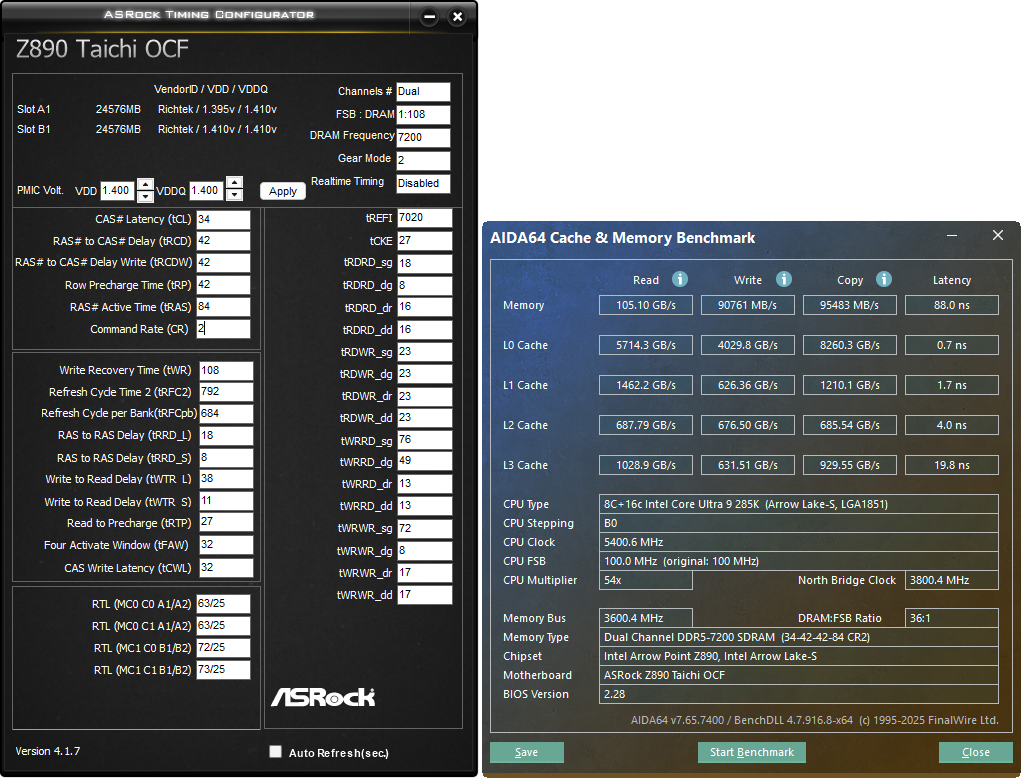Select the Row Precharge Time (tRP) field
The width and height of the screenshot is (1022, 779).
(x=223, y=285)
